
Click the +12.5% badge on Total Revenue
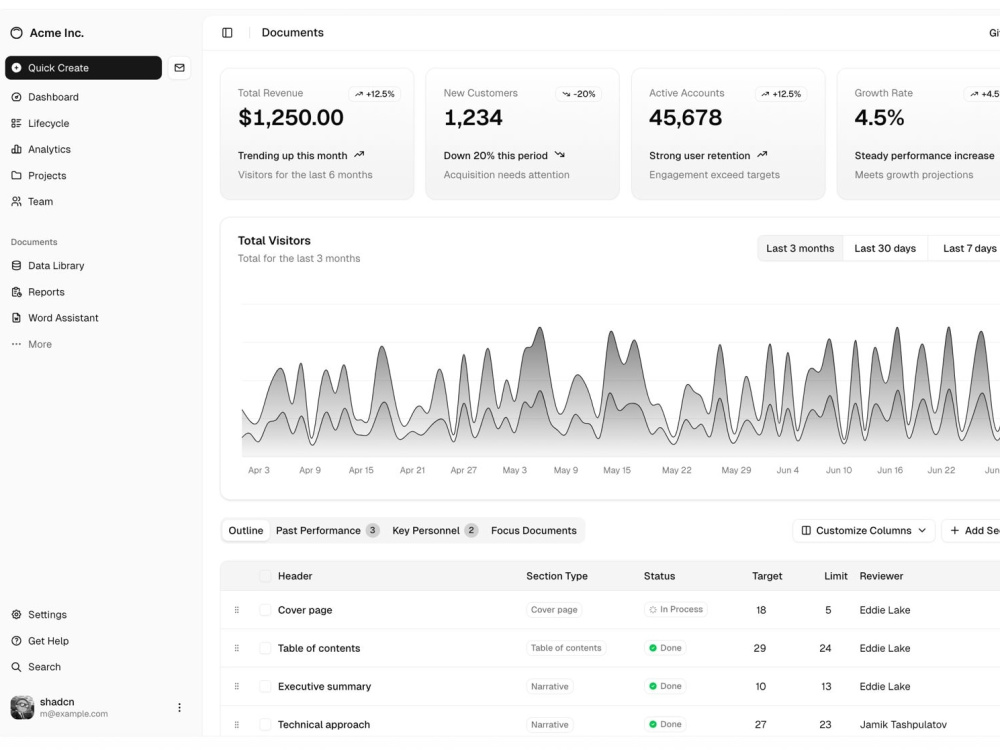pos(374,94)
